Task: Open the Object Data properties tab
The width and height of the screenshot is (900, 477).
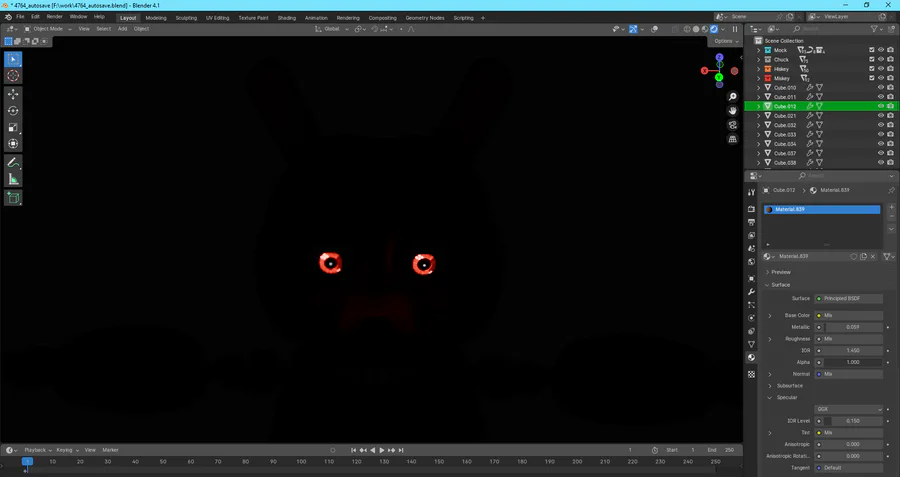Action: point(751,344)
